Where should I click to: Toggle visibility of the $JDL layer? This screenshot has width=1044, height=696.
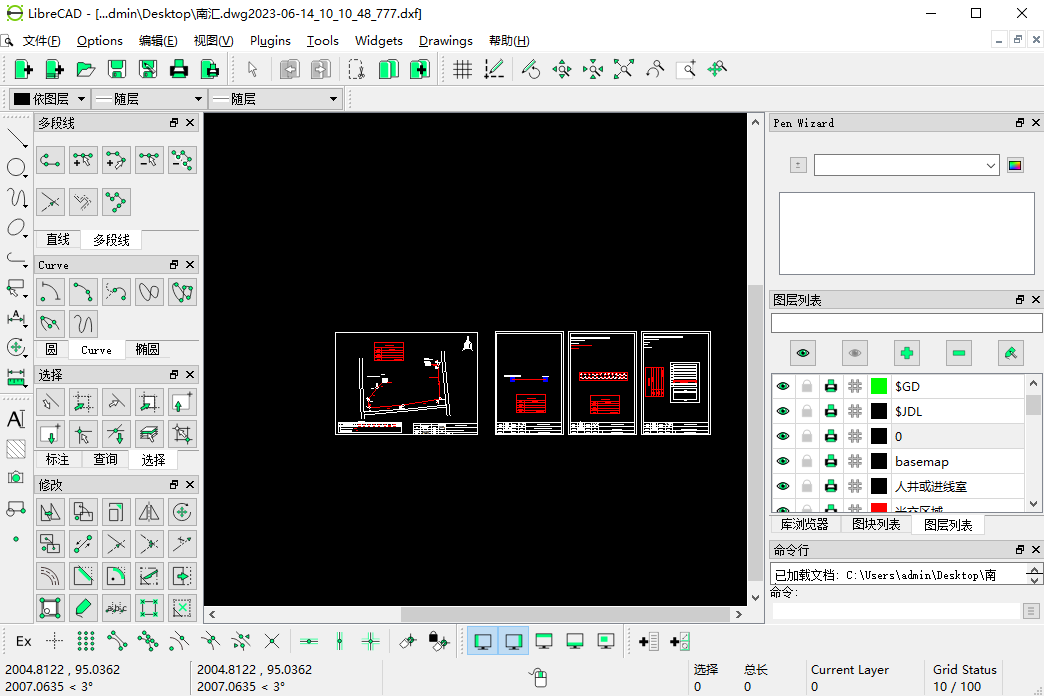tap(783, 412)
